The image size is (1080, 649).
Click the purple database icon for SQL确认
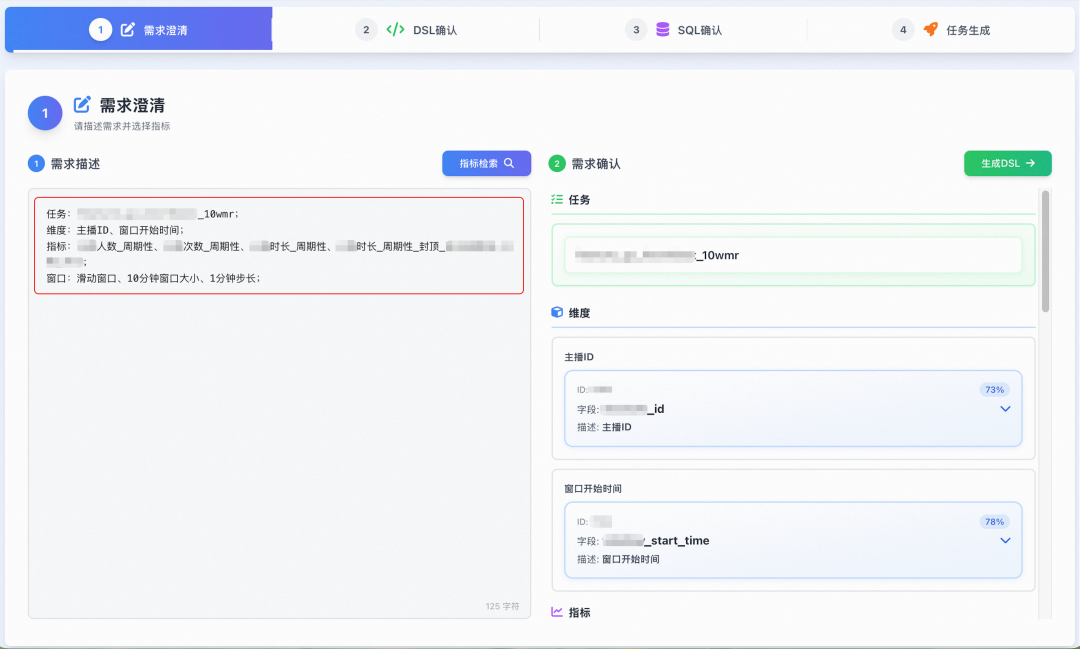(x=663, y=30)
